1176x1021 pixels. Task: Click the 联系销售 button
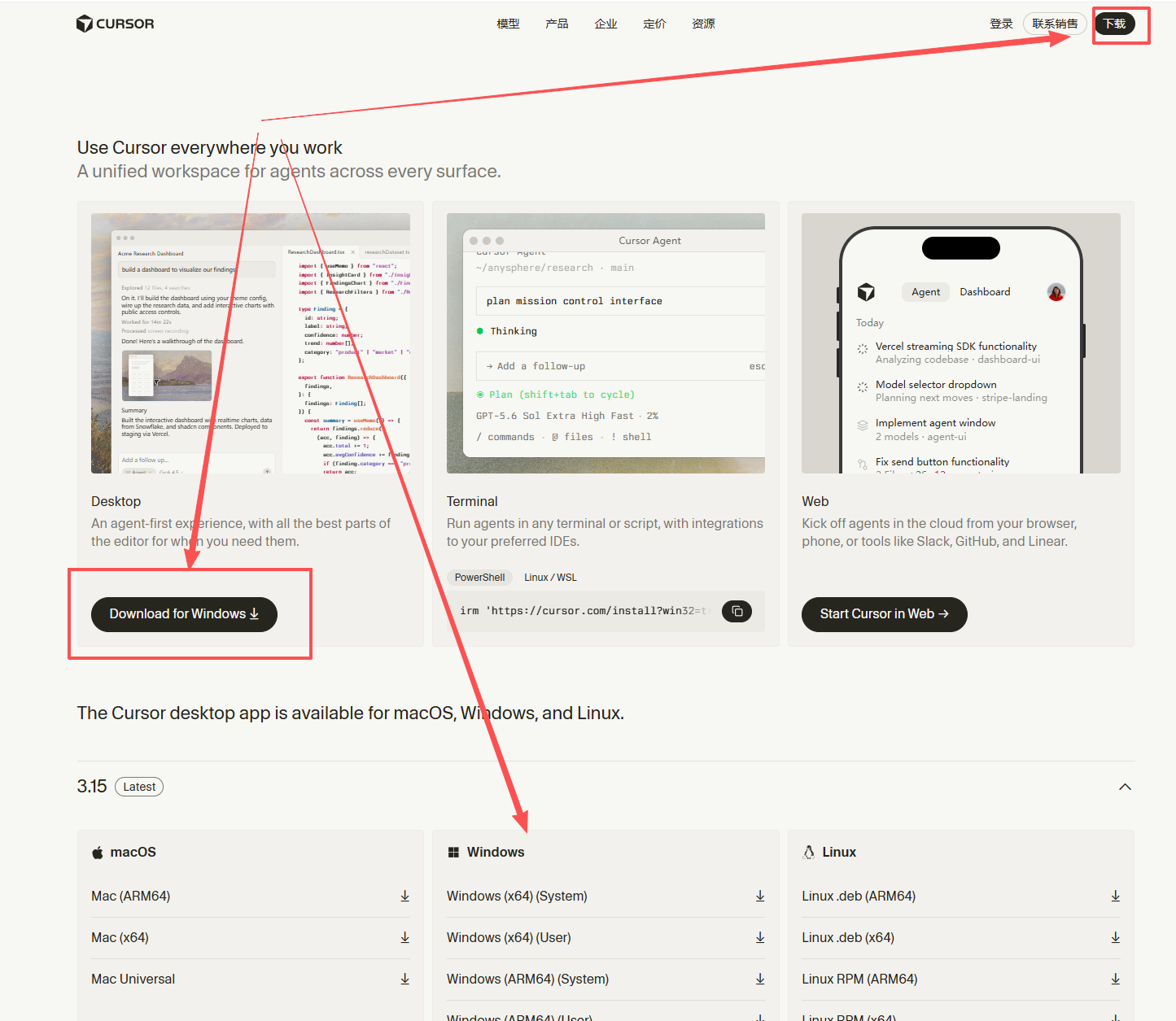[1055, 24]
